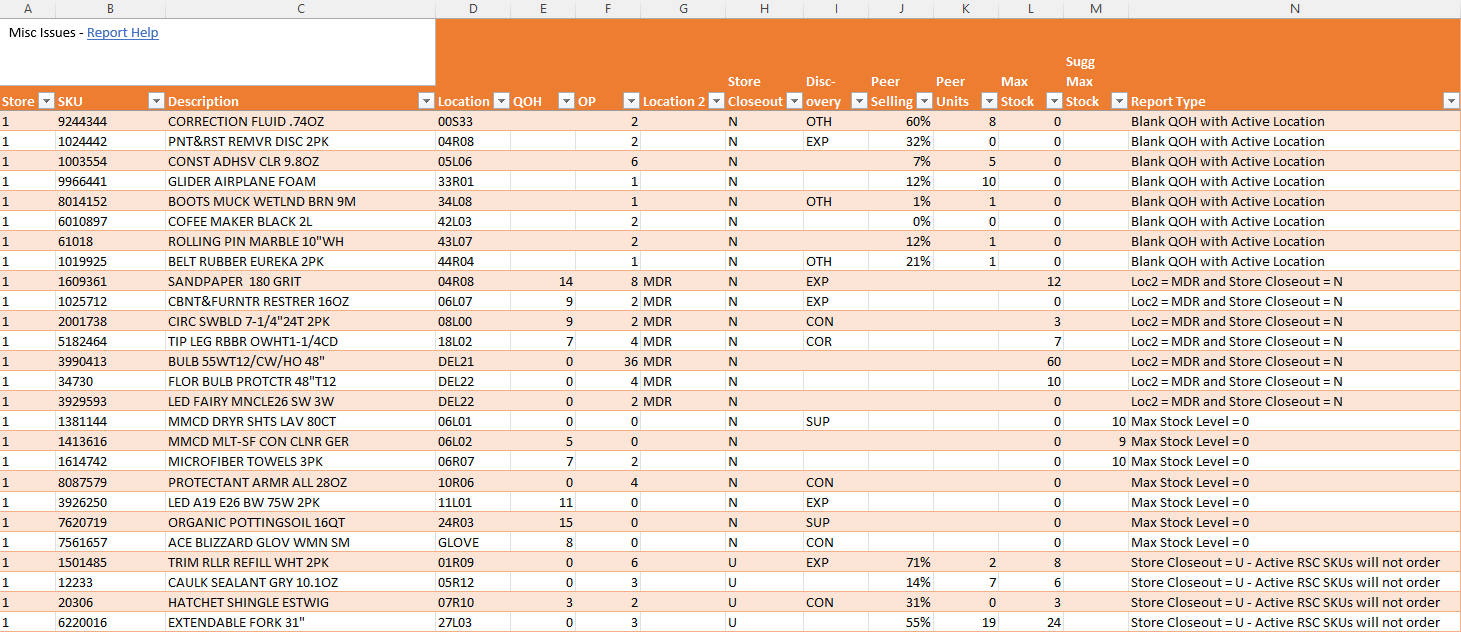Select SKU cell 9244344
Screen dimensions: 1461x632
(x=110, y=121)
